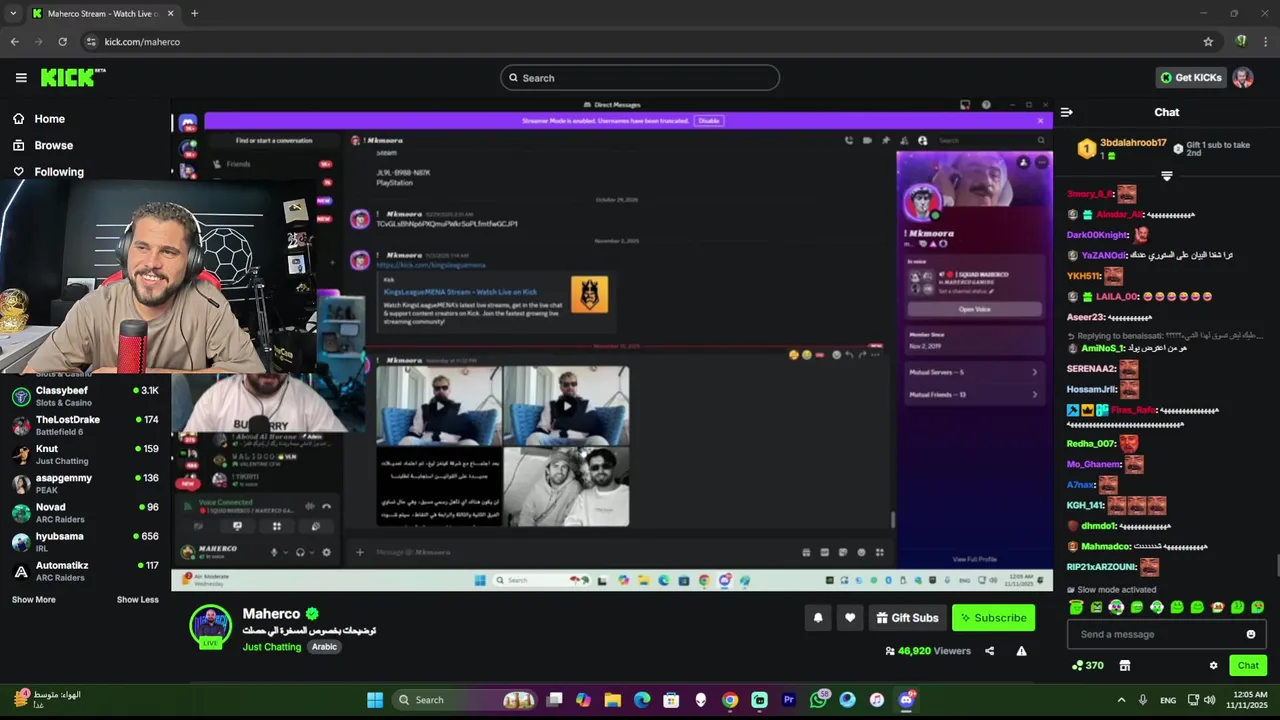Collapse recommended list with Show Less
This screenshot has height=720, width=1280.
[137, 600]
